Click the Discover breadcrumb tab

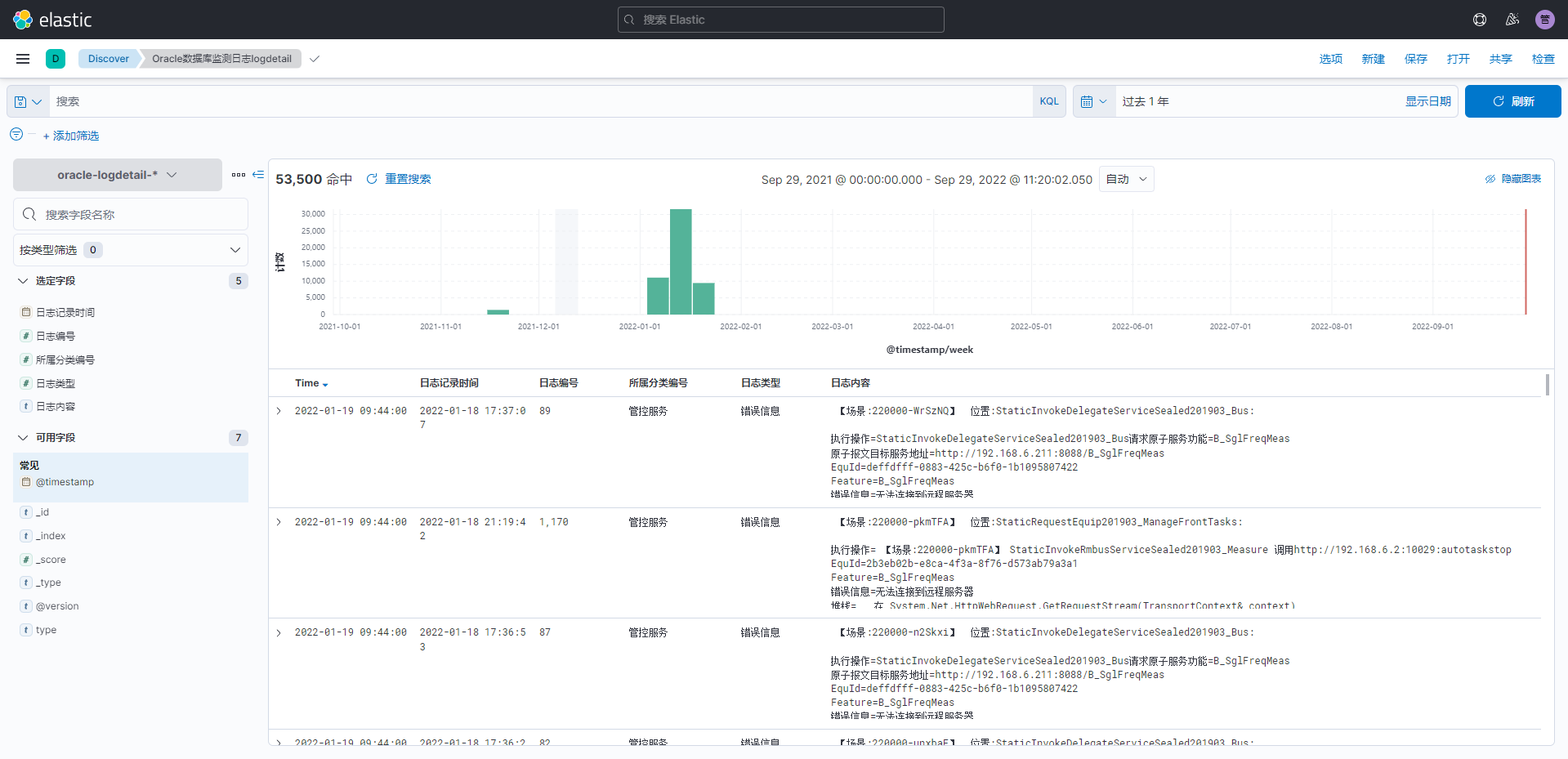click(108, 59)
